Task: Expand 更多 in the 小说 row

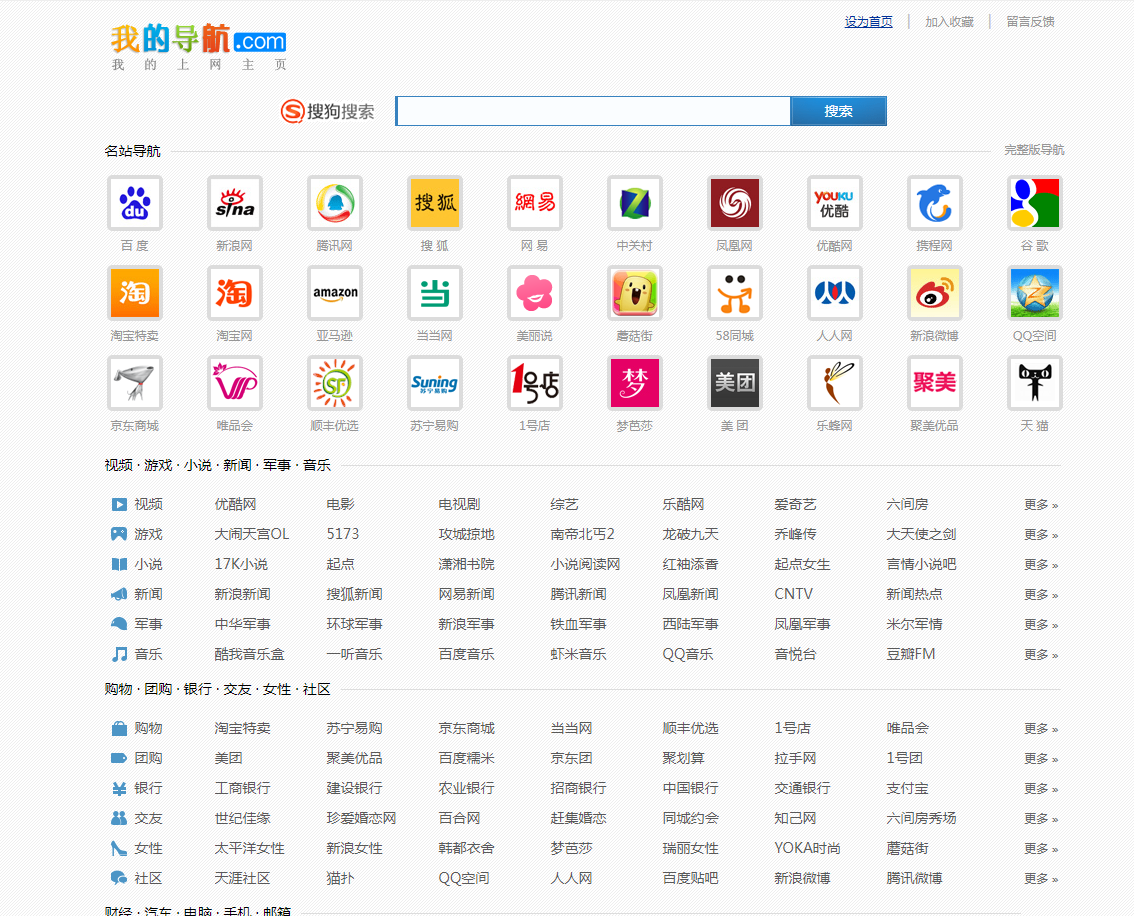Action: pos(1041,565)
